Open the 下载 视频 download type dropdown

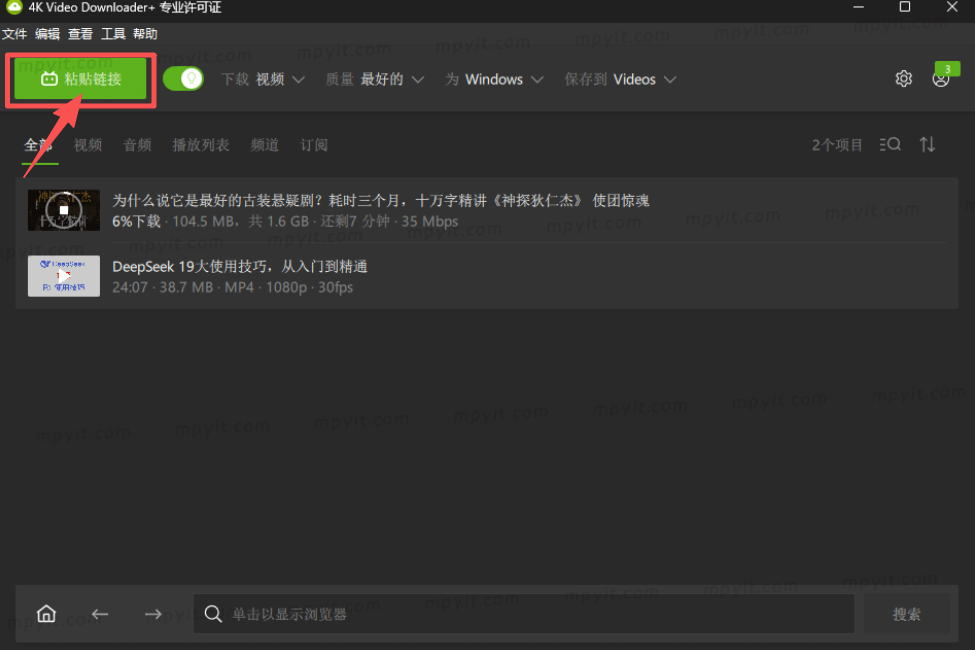pos(263,80)
